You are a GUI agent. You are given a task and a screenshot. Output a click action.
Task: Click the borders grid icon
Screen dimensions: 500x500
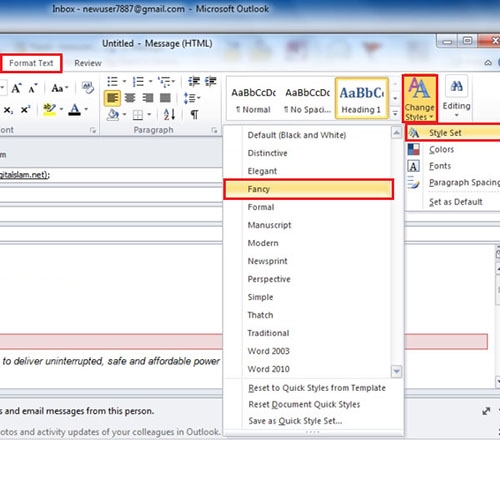[x=138, y=115]
